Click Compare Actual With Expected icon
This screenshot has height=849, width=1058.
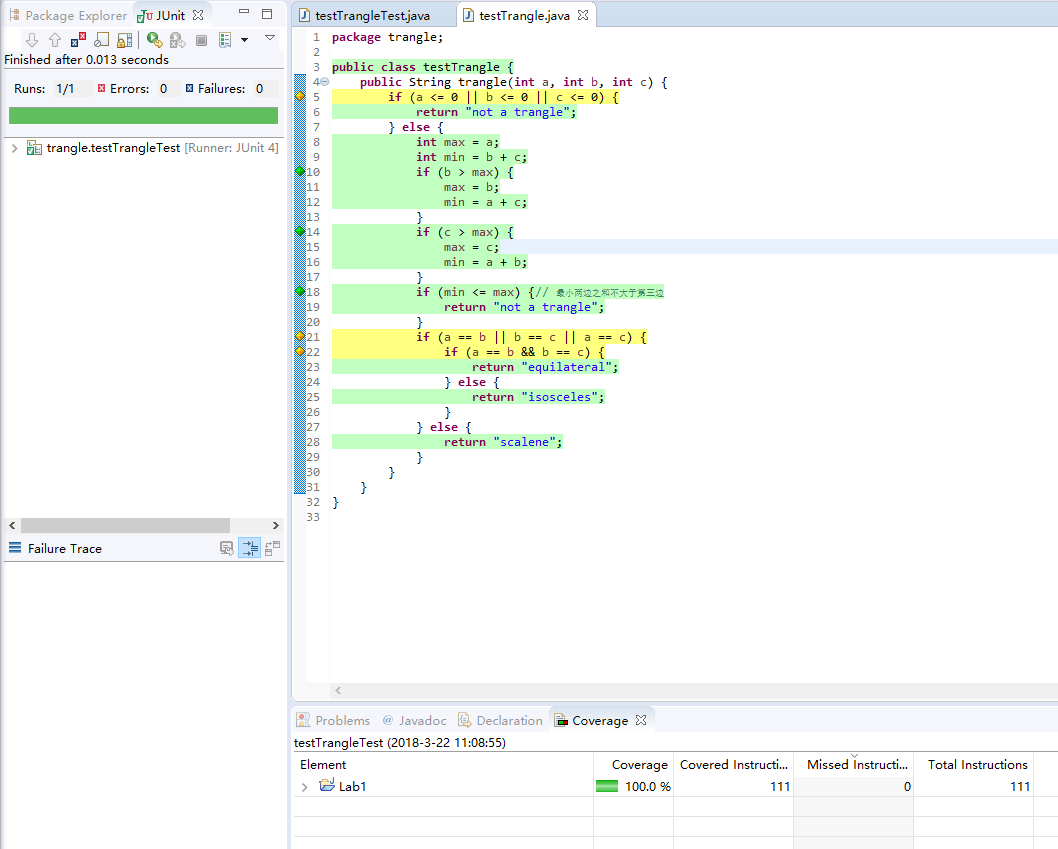click(x=272, y=548)
